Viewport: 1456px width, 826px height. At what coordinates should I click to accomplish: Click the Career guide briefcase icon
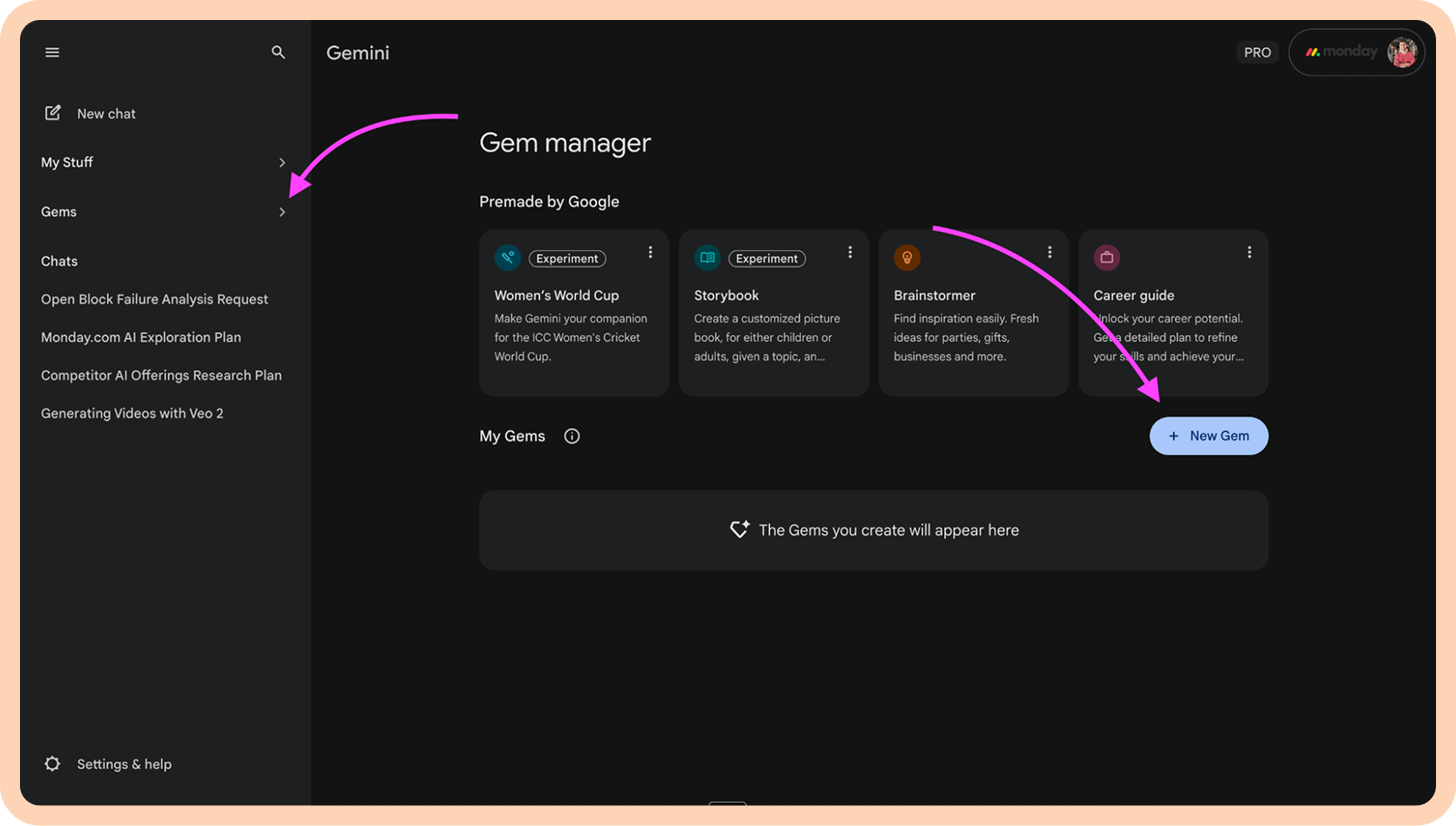click(x=1107, y=258)
